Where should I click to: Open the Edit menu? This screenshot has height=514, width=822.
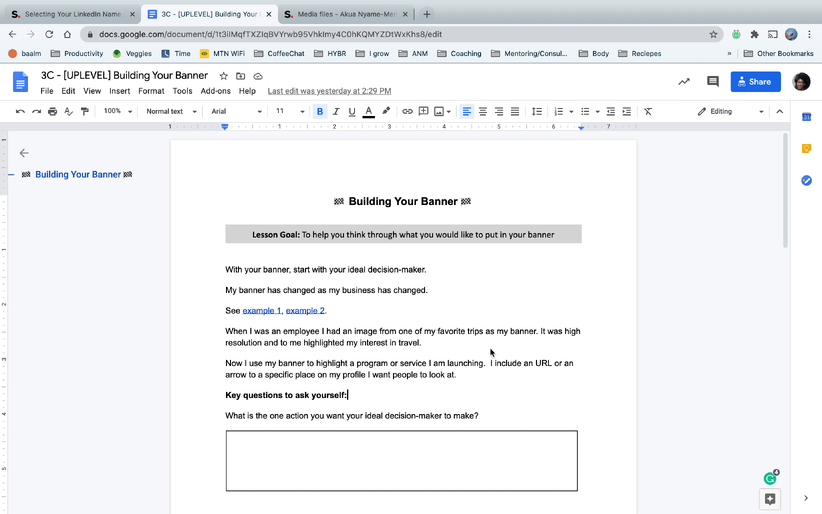tap(68, 91)
